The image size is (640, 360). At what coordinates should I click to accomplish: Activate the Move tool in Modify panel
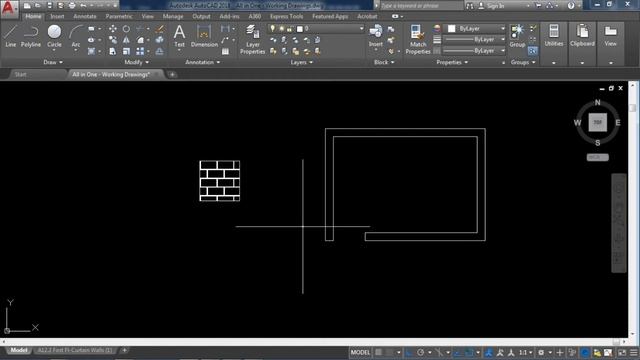point(113,29)
